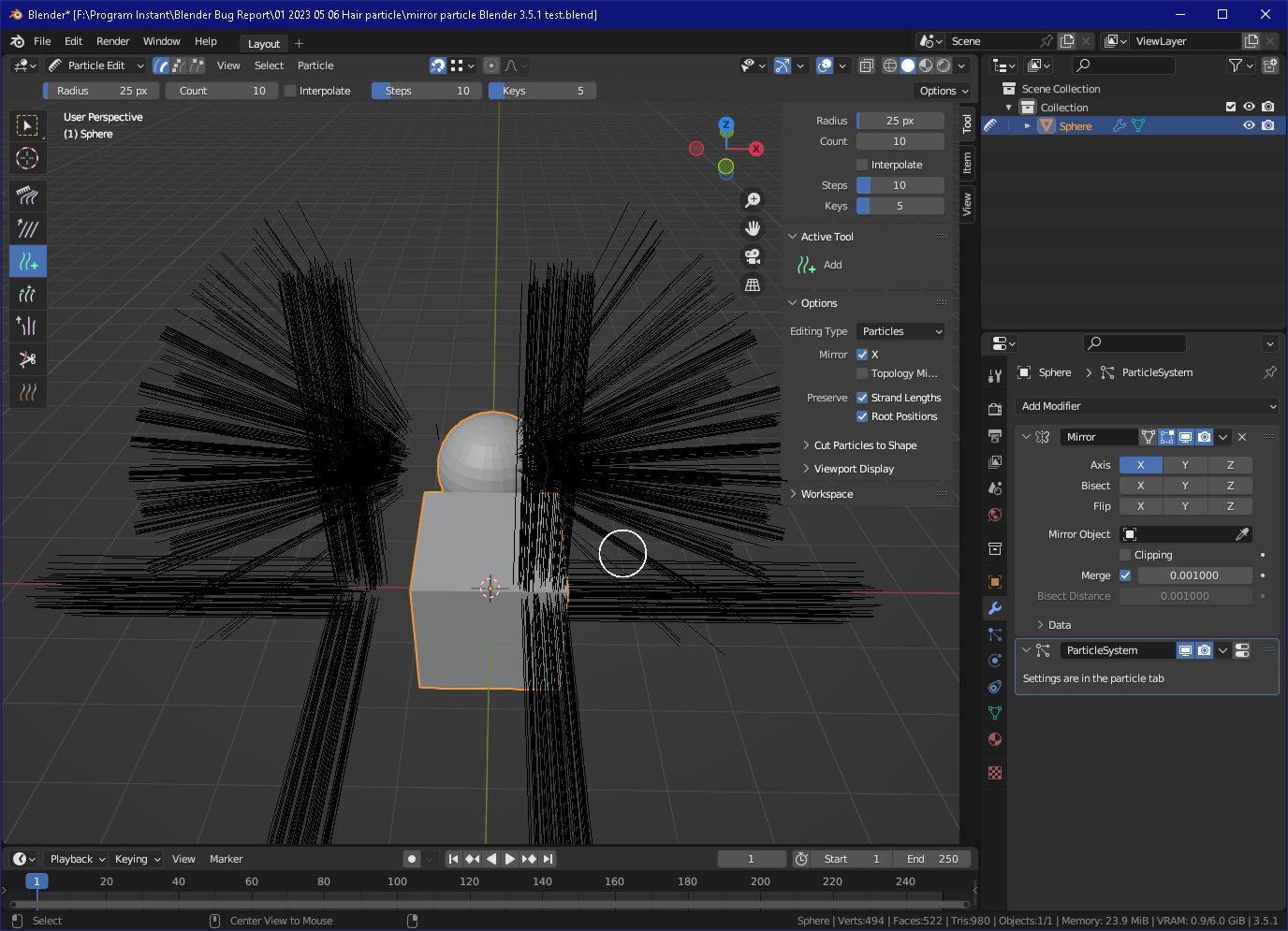Open the Particle menu in the header
The width and height of the screenshot is (1288, 931).
pos(315,65)
